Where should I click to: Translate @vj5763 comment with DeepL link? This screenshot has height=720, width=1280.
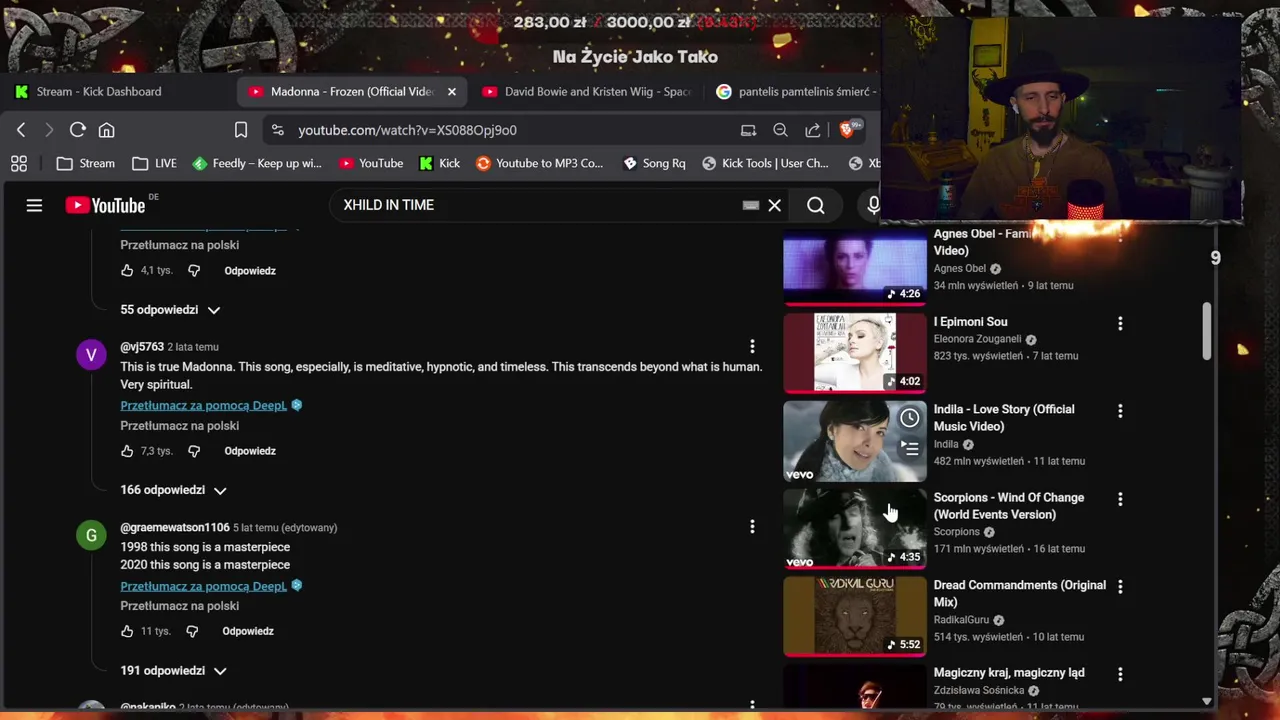tap(203, 405)
